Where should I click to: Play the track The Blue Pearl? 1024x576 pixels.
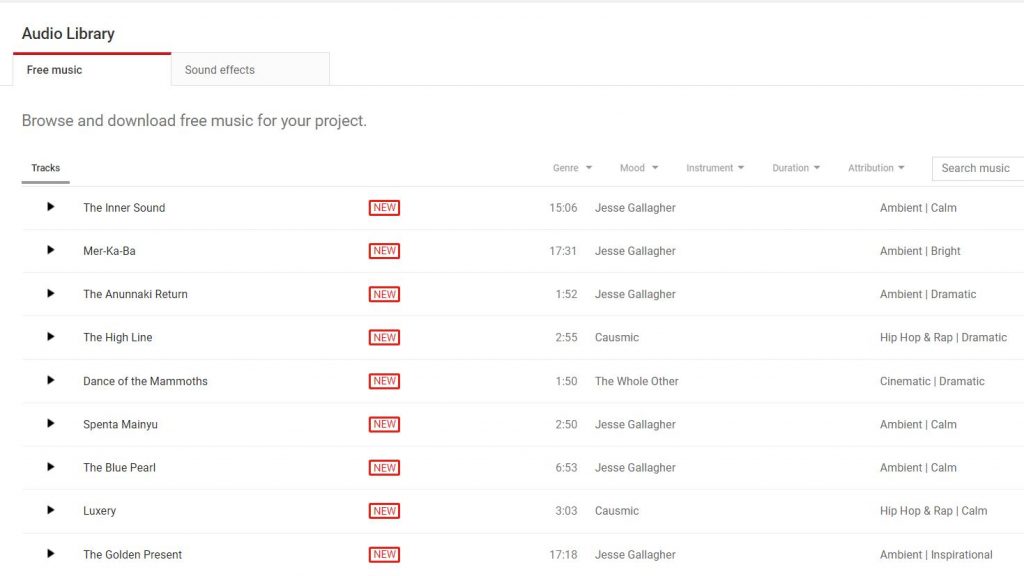(x=50, y=467)
